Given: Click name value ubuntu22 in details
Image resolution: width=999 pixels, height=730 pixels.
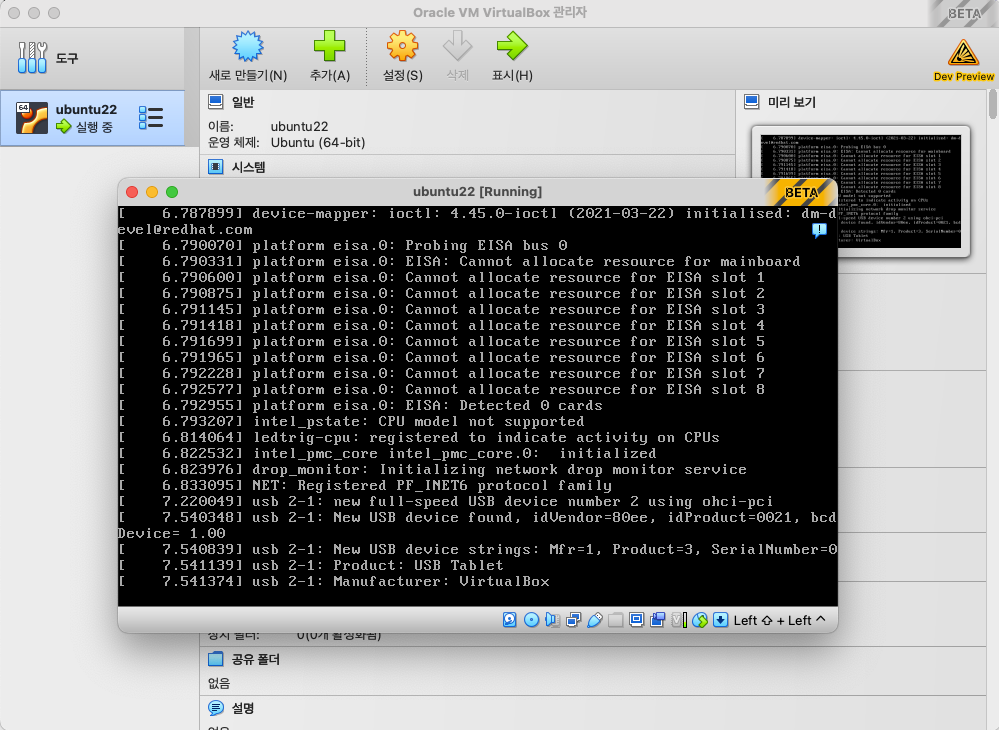Looking at the screenshot, I should point(299,126).
